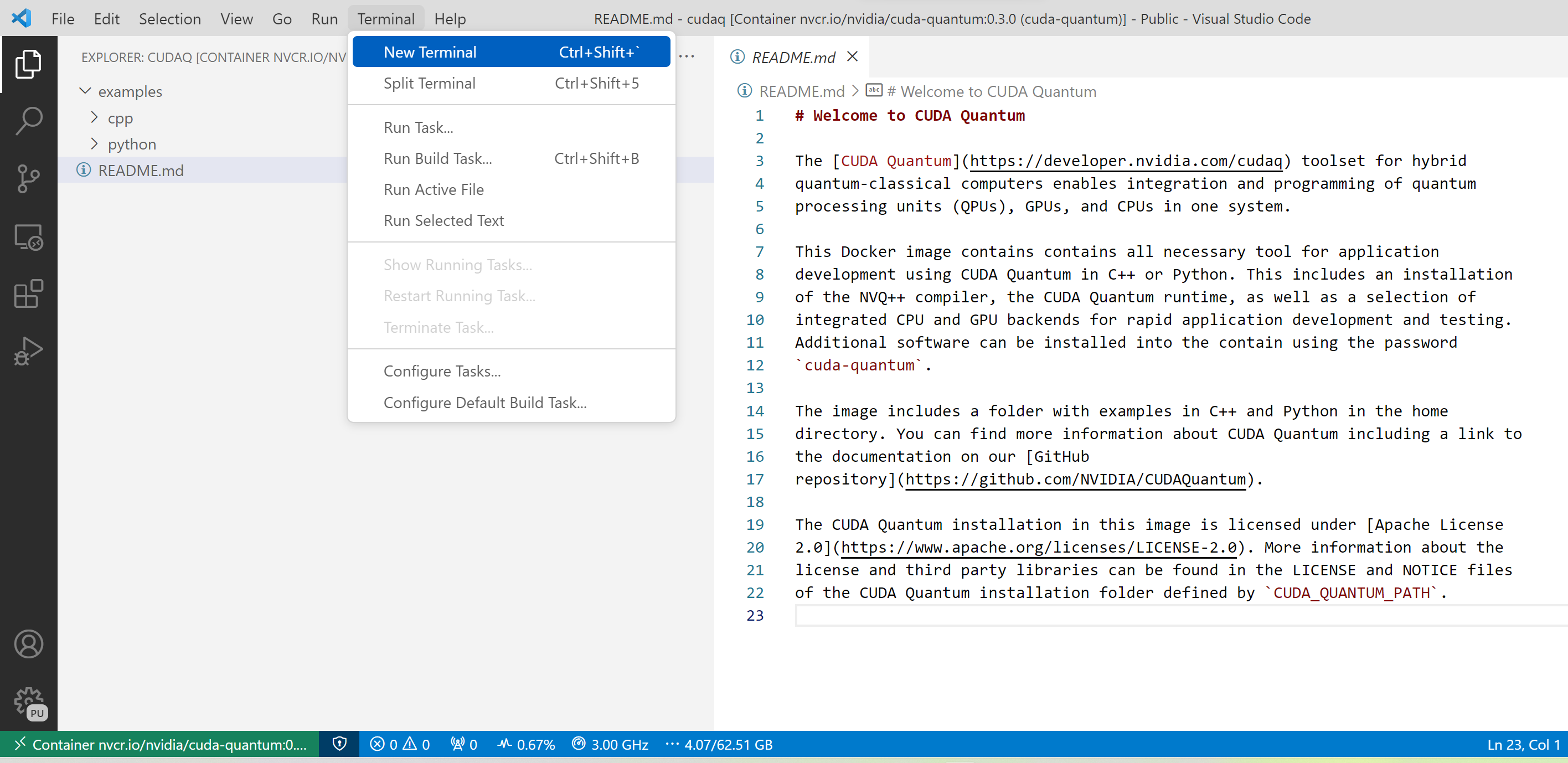Click the Welcome to CUDA Quantum heading line
Viewport: 1568px width, 763px height.
(910, 115)
